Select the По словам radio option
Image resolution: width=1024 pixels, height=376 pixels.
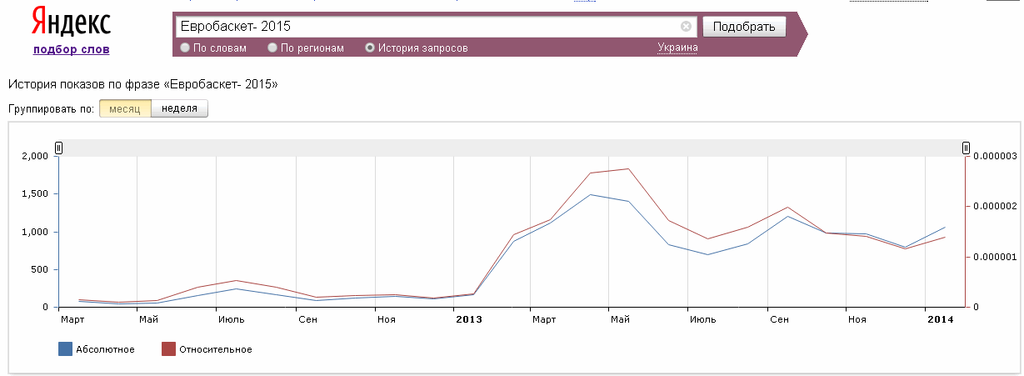point(185,48)
